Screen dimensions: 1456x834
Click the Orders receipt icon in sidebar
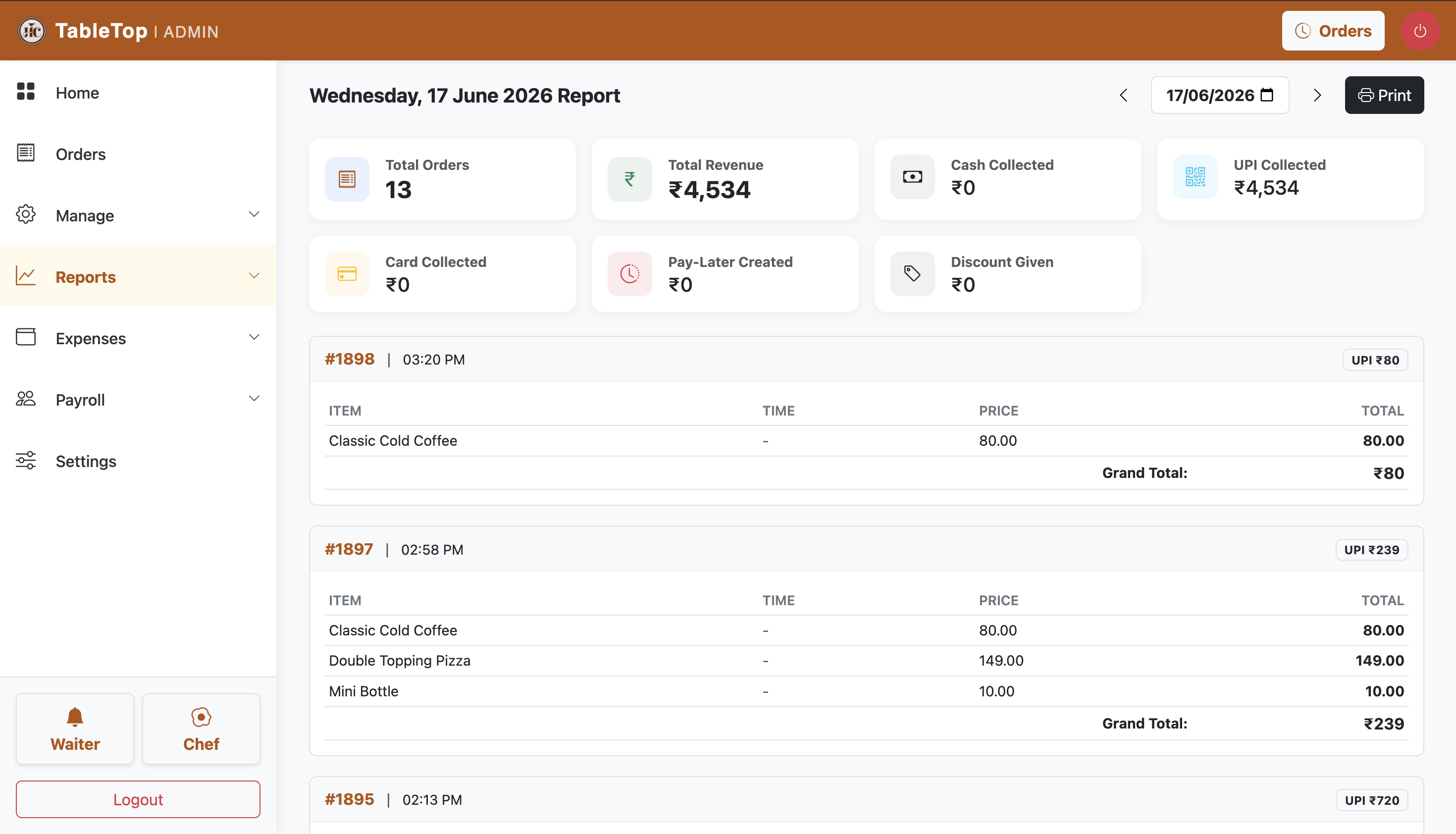click(26, 153)
